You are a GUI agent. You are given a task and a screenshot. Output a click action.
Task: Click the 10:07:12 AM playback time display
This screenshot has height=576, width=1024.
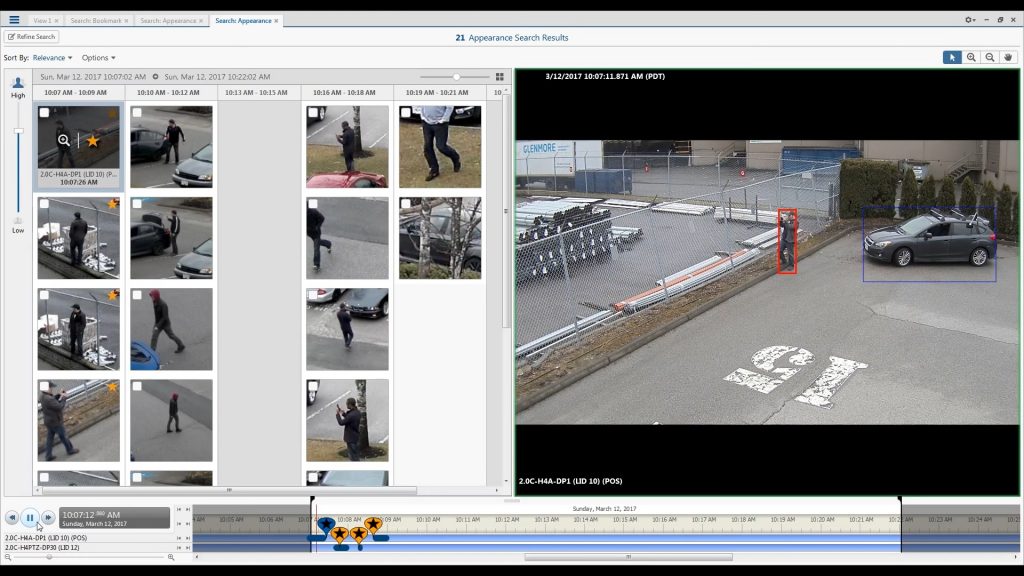tap(114, 518)
